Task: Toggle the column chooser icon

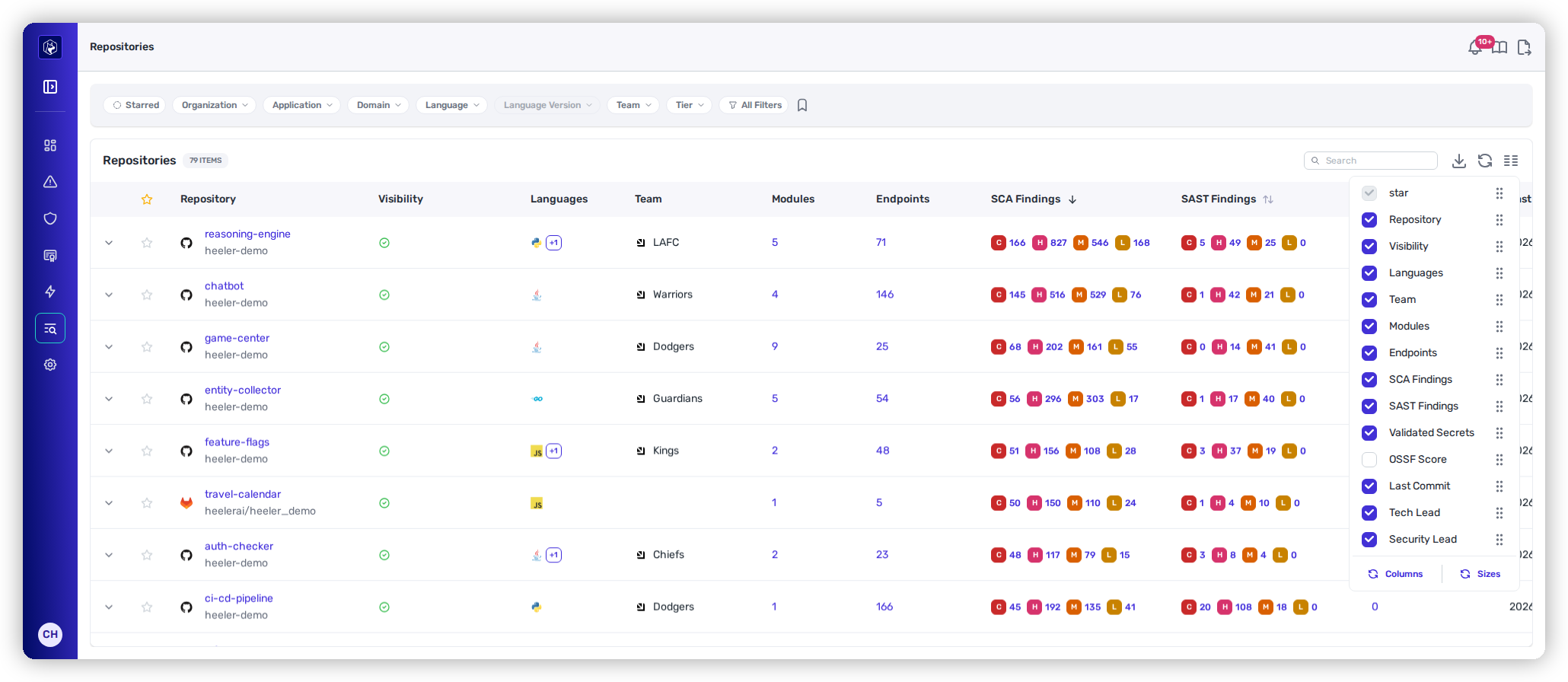Action: [1511, 161]
